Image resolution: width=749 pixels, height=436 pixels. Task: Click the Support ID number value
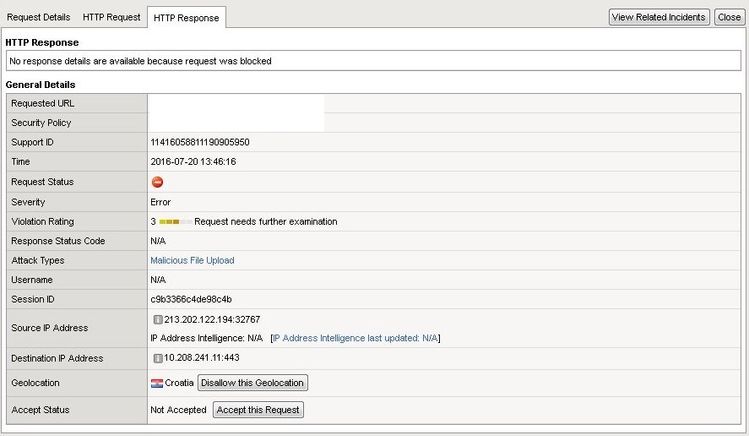click(200, 142)
